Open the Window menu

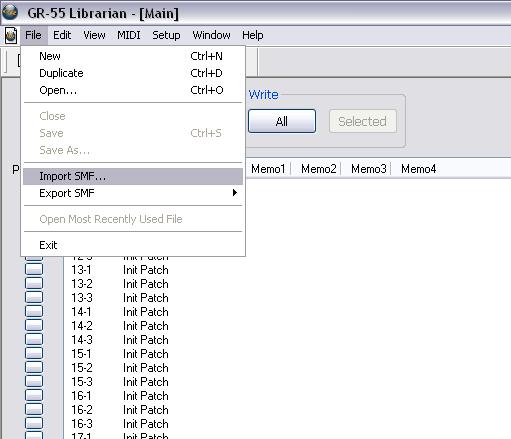point(211,35)
